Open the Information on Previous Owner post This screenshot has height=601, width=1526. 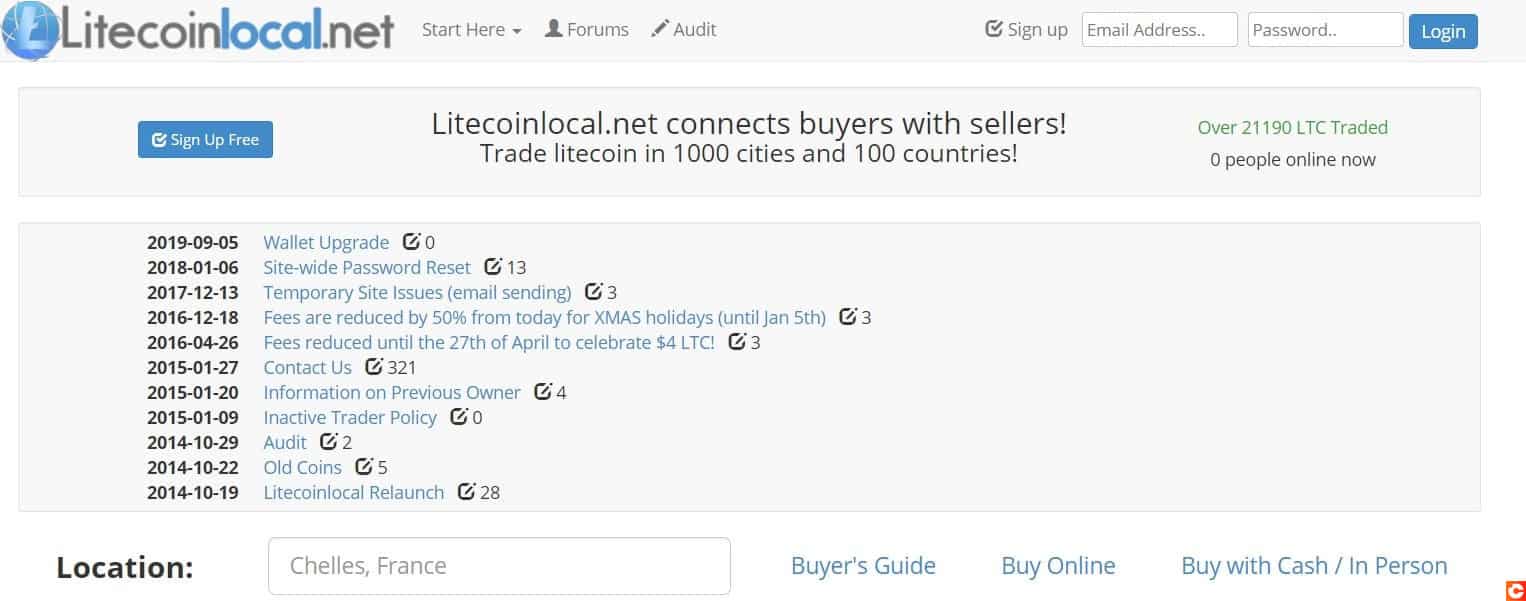tap(392, 392)
